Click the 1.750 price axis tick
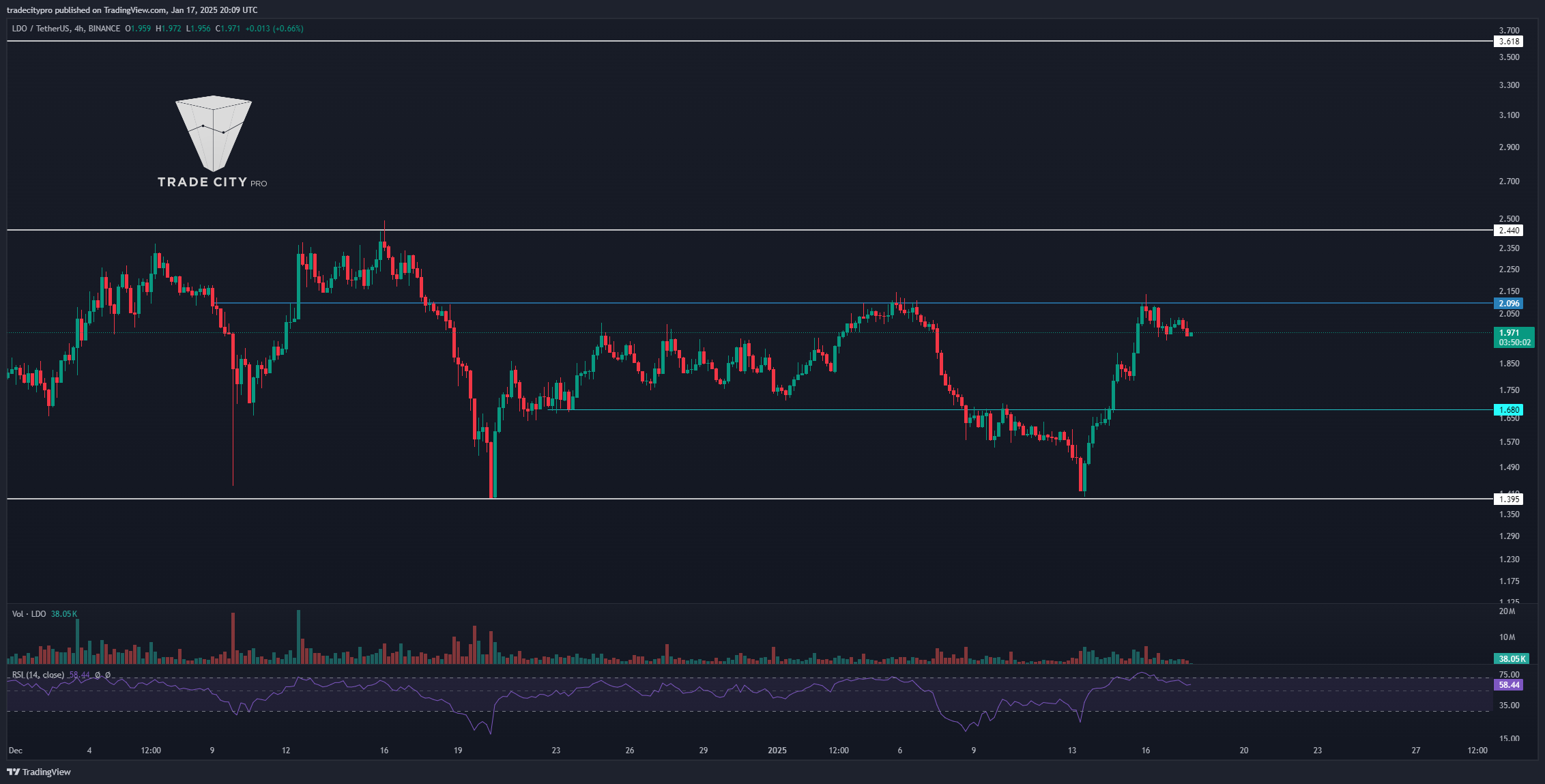The image size is (1545, 784). [1509, 390]
